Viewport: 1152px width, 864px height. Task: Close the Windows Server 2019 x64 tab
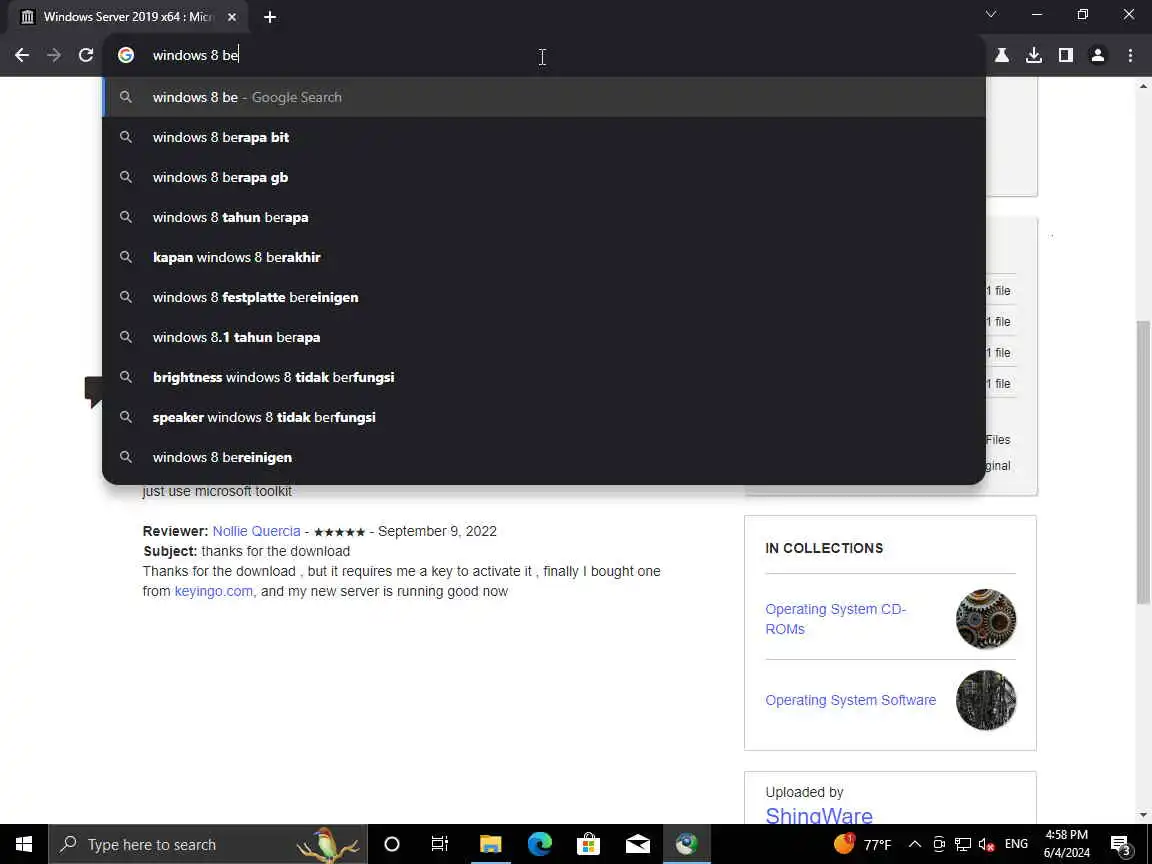(232, 17)
